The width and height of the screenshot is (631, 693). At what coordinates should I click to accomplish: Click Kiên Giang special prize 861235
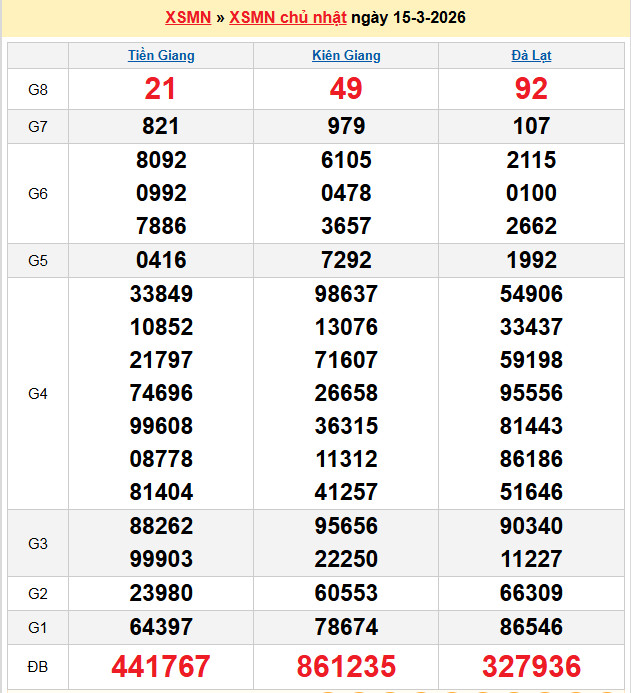346,666
